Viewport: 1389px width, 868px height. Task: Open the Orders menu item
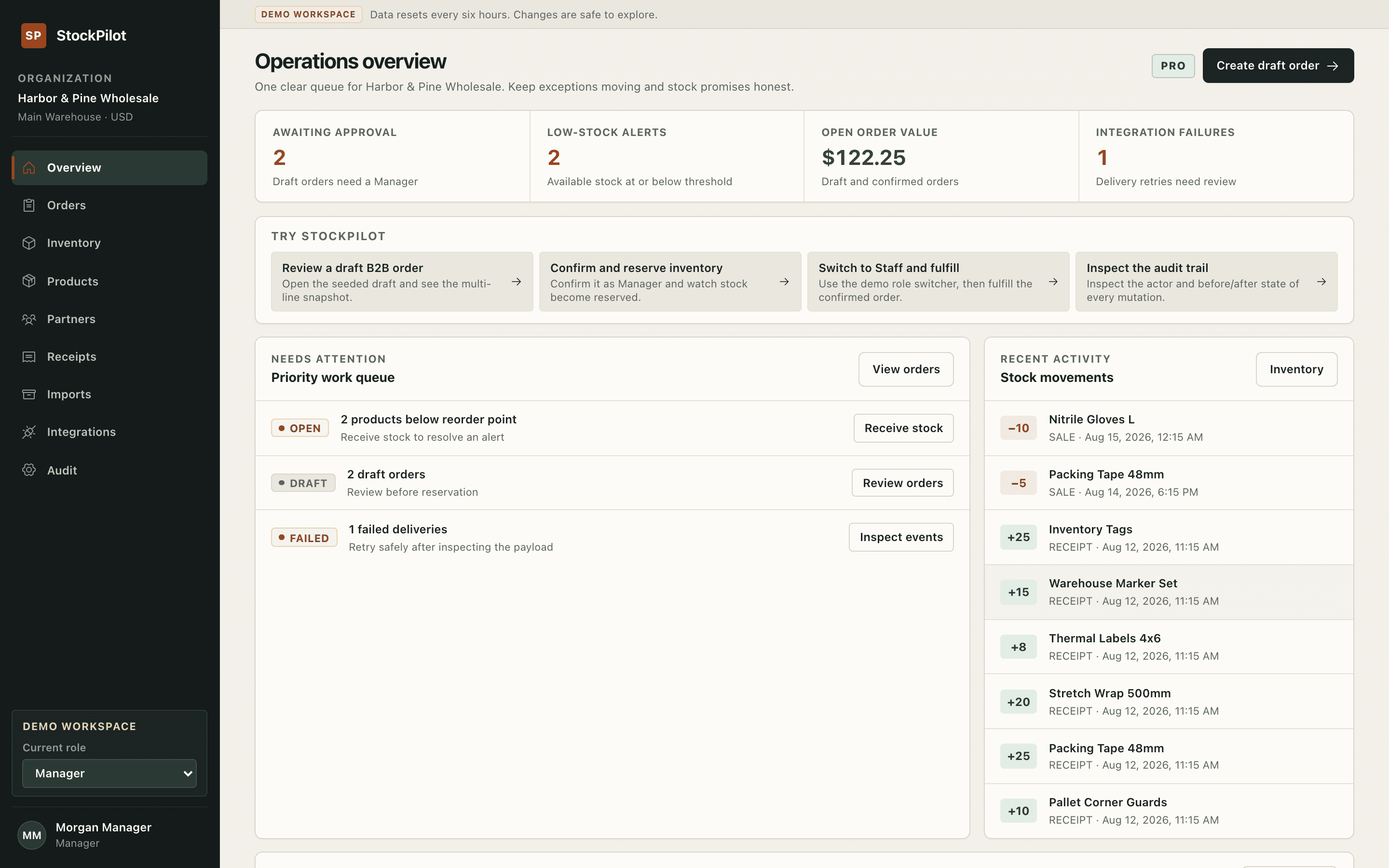109,205
